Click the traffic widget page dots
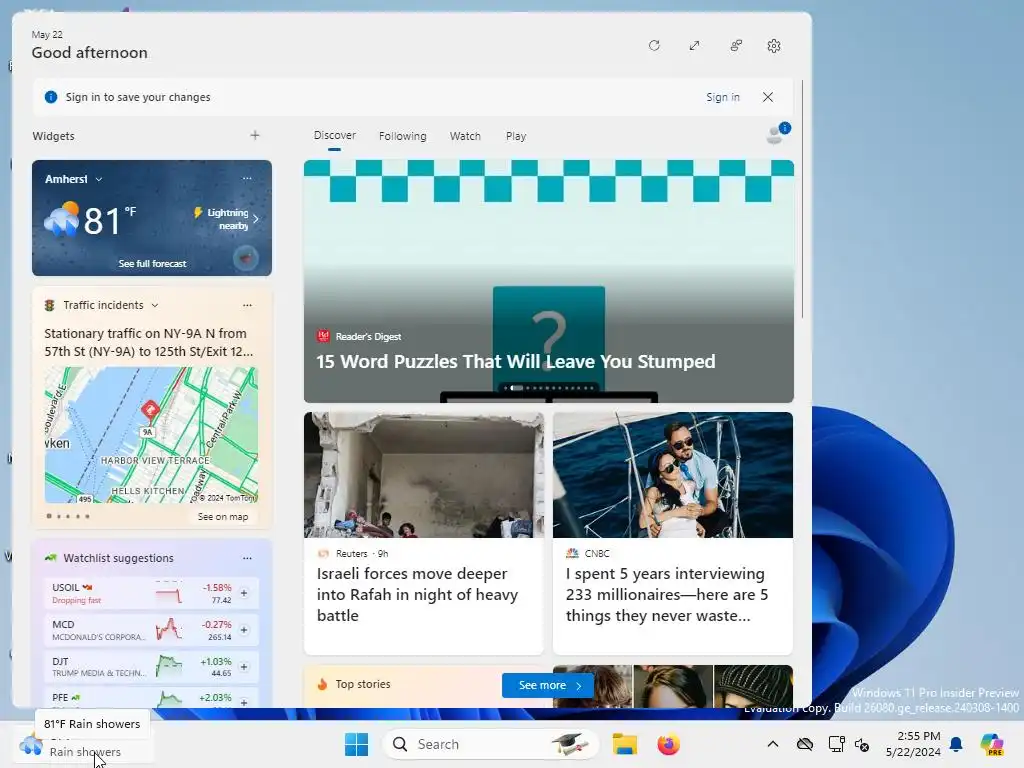The width and height of the screenshot is (1024, 768). click(x=68, y=517)
